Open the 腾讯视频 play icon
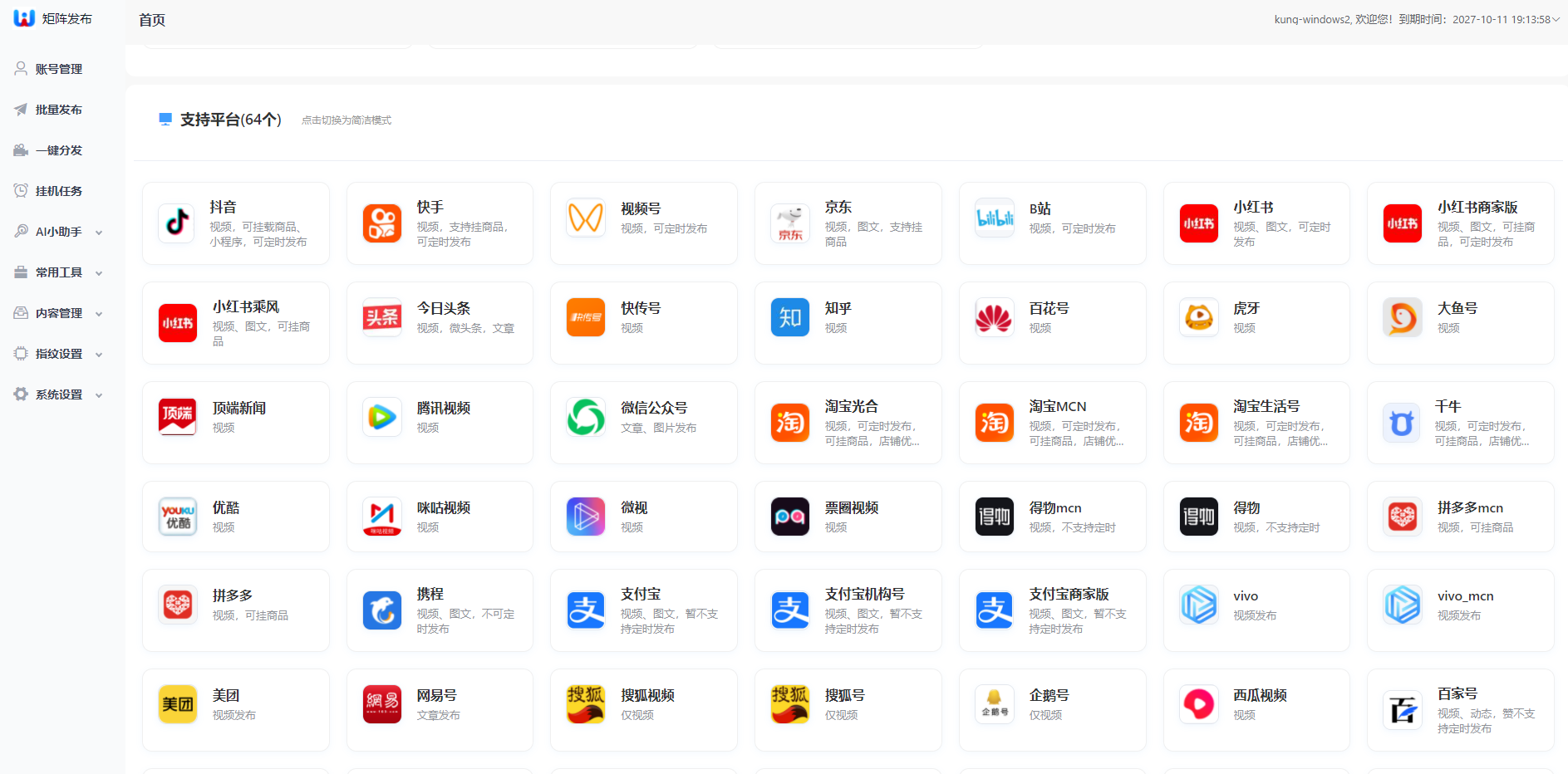This screenshot has width=1568, height=774. tap(381, 417)
